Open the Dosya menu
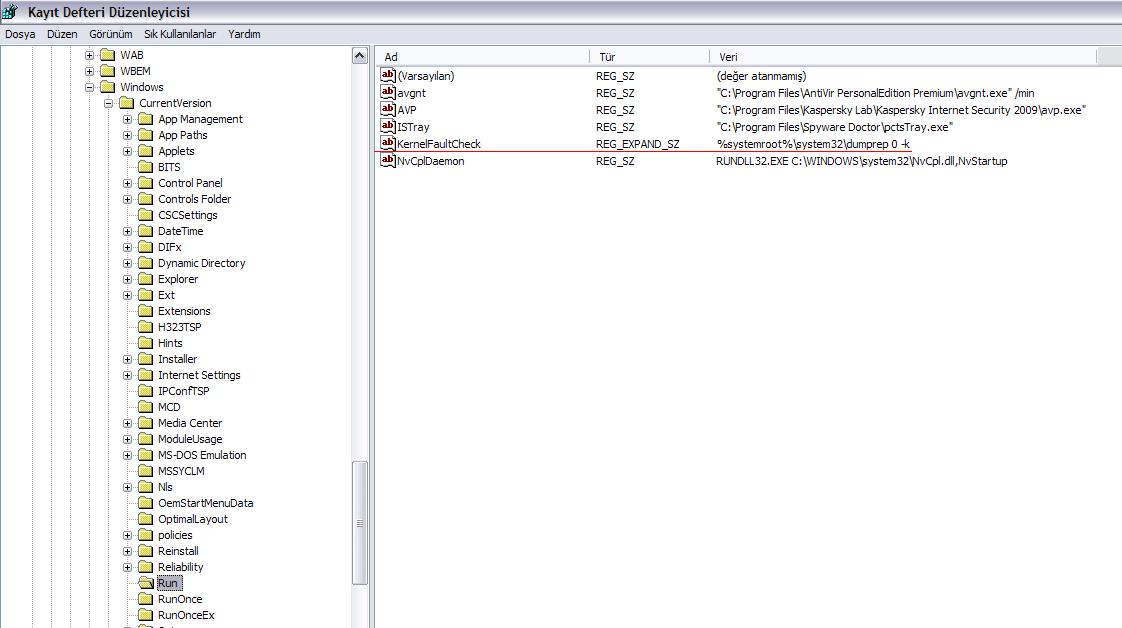1122x628 pixels. pyautogui.click(x=20, y=34)
